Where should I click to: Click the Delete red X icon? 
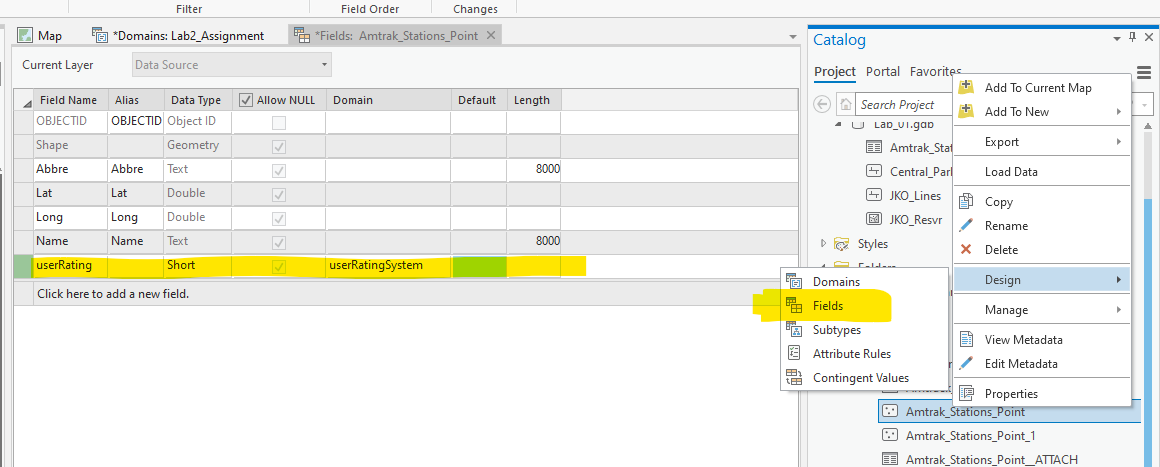[966, 250]
